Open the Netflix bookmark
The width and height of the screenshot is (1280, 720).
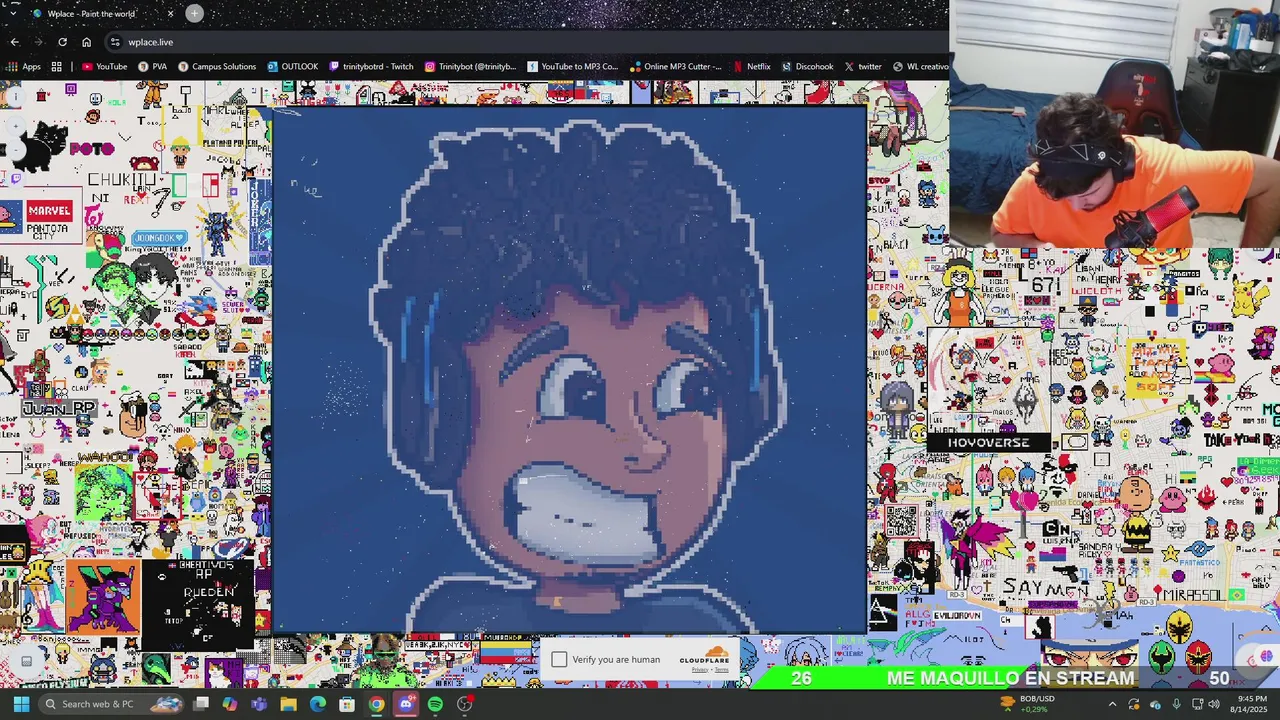pos(752,67)
